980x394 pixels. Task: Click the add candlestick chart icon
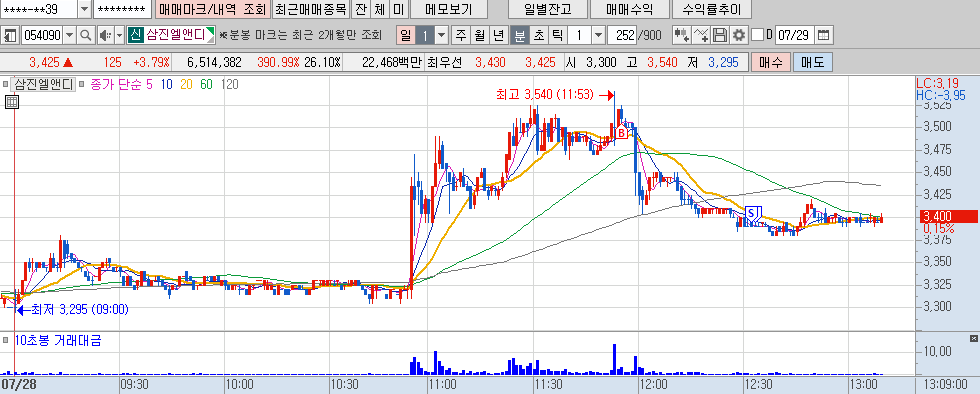coord(682,35)
